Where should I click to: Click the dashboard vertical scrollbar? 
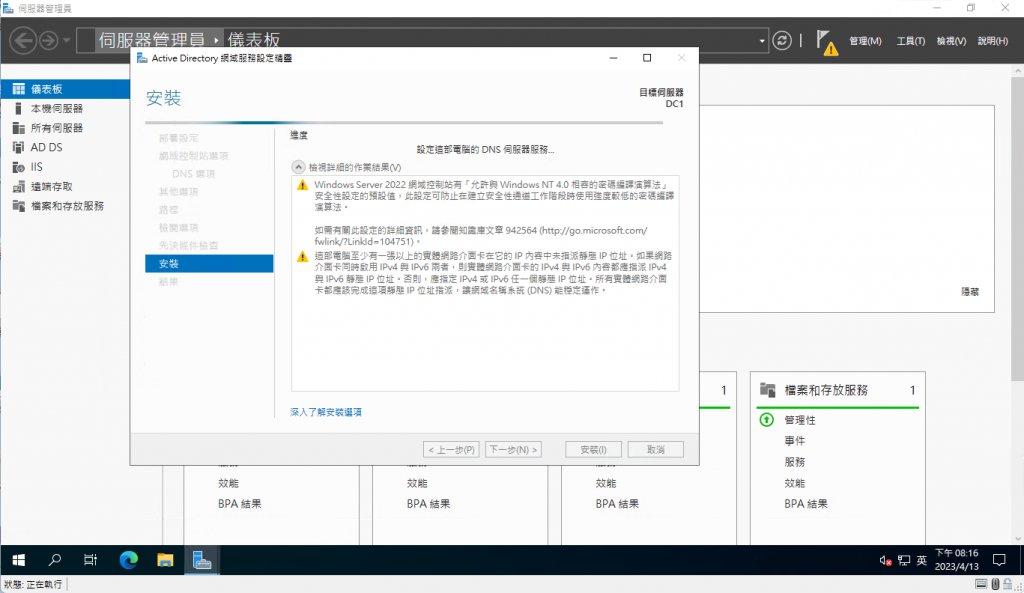point(1017,229)
